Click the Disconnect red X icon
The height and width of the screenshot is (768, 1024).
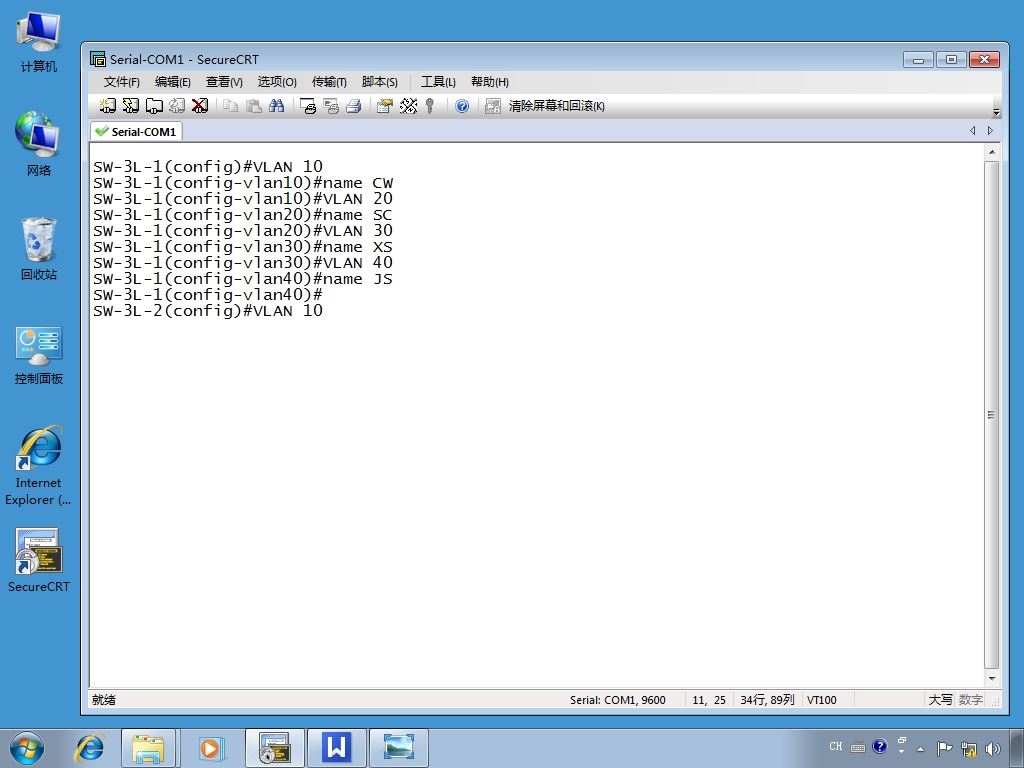point(200,106)
